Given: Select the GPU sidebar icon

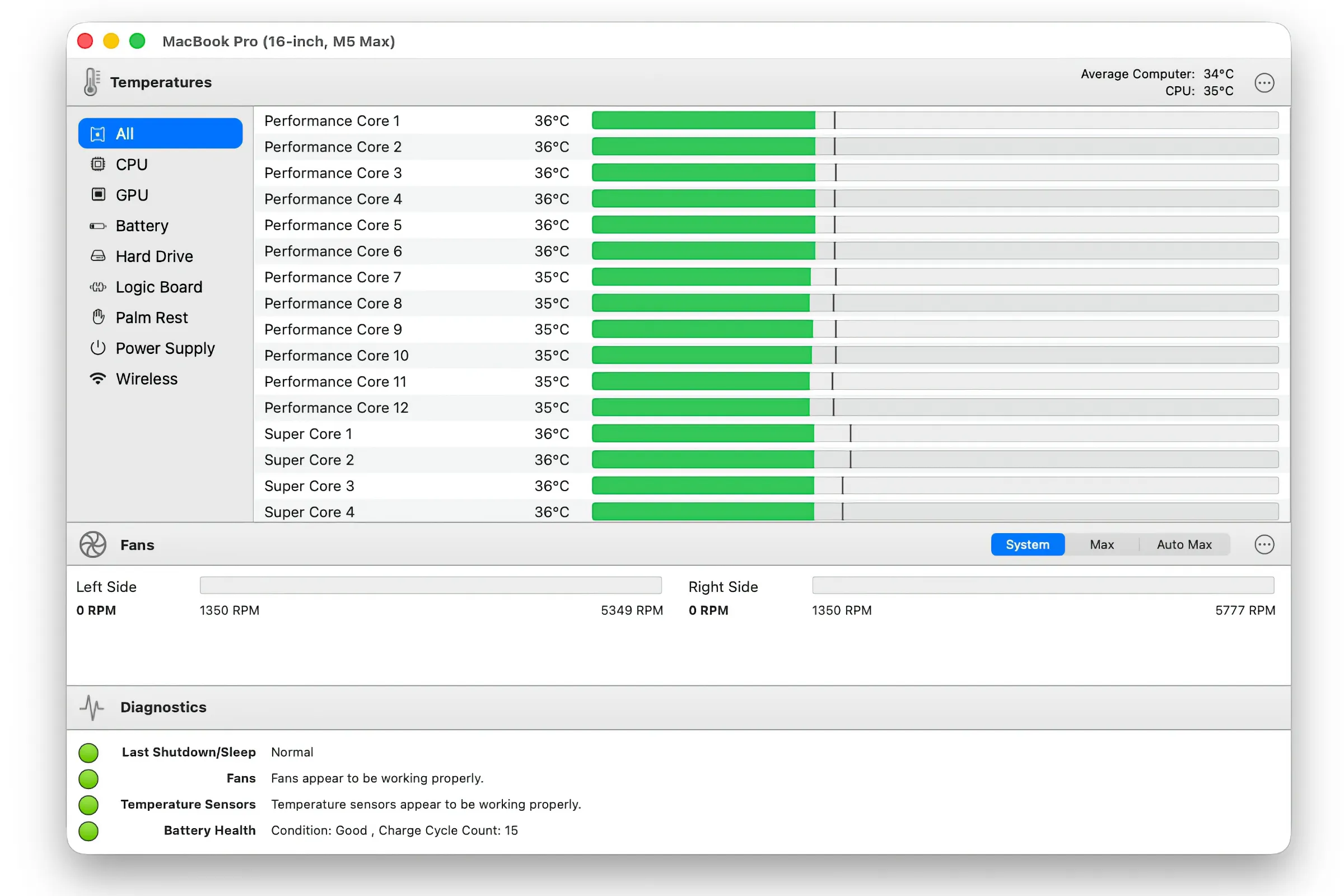Looking at the screenshot, I should pos(97,195).
